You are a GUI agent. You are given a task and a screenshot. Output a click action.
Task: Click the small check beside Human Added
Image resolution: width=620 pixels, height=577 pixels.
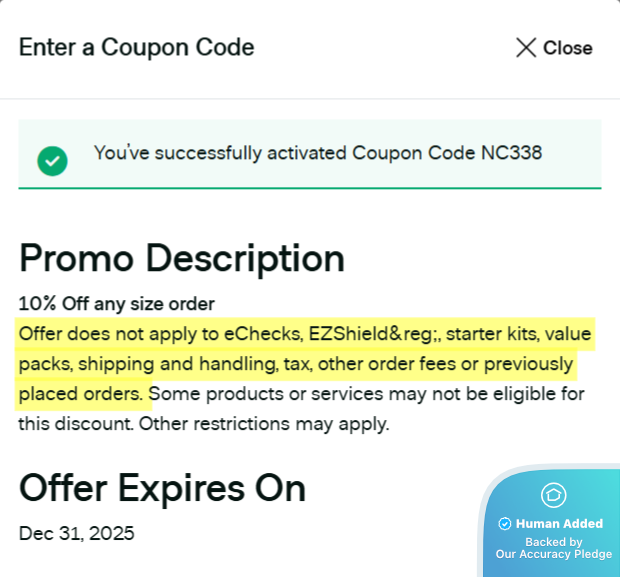(505, 523)
